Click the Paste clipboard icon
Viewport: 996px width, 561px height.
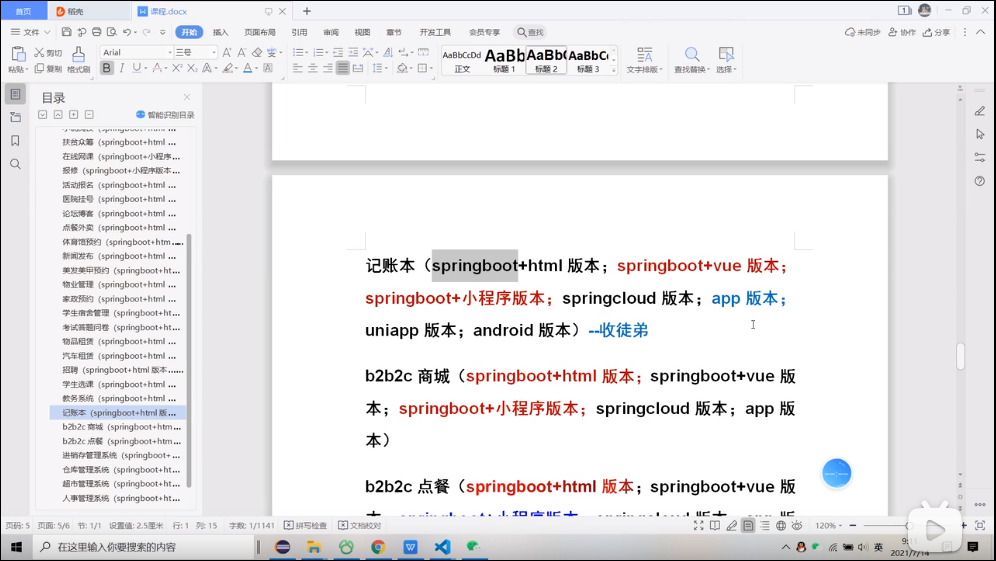pyautogui.click(x=18, y=55)
